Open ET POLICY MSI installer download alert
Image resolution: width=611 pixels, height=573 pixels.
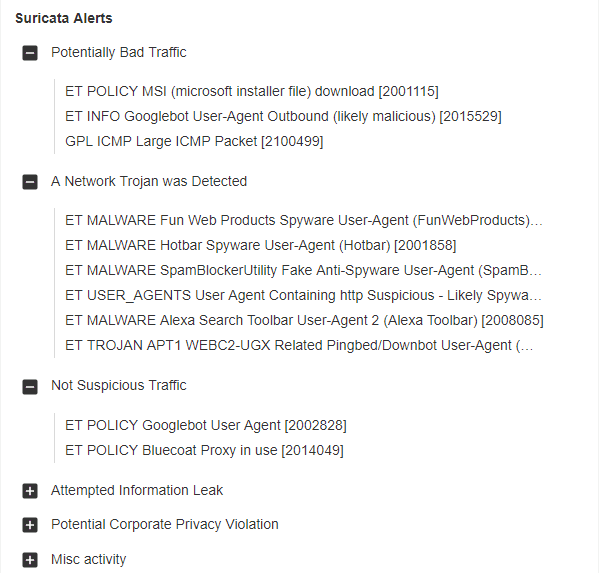click(x=251, y=91)
